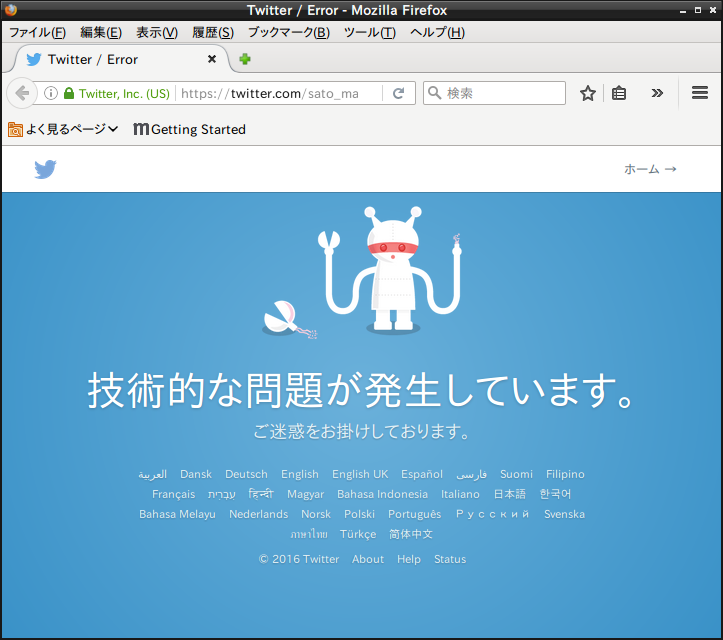
Task: Switch language to العربية
Action: click(153, 474)
